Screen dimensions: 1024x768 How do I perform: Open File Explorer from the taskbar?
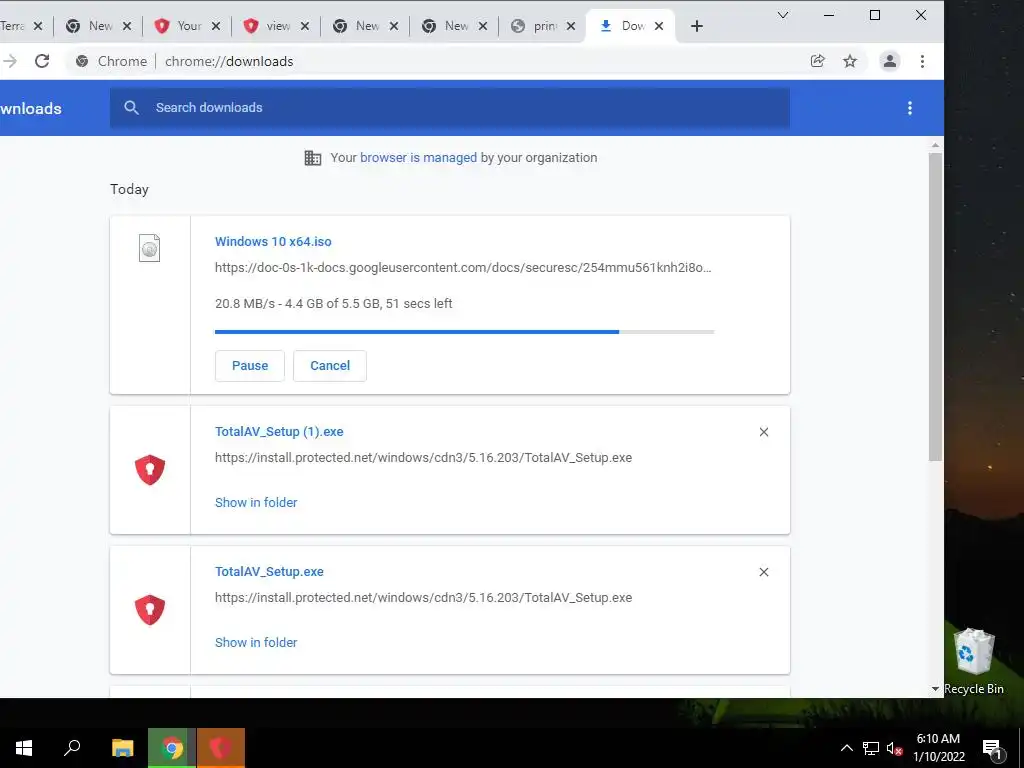122,748
